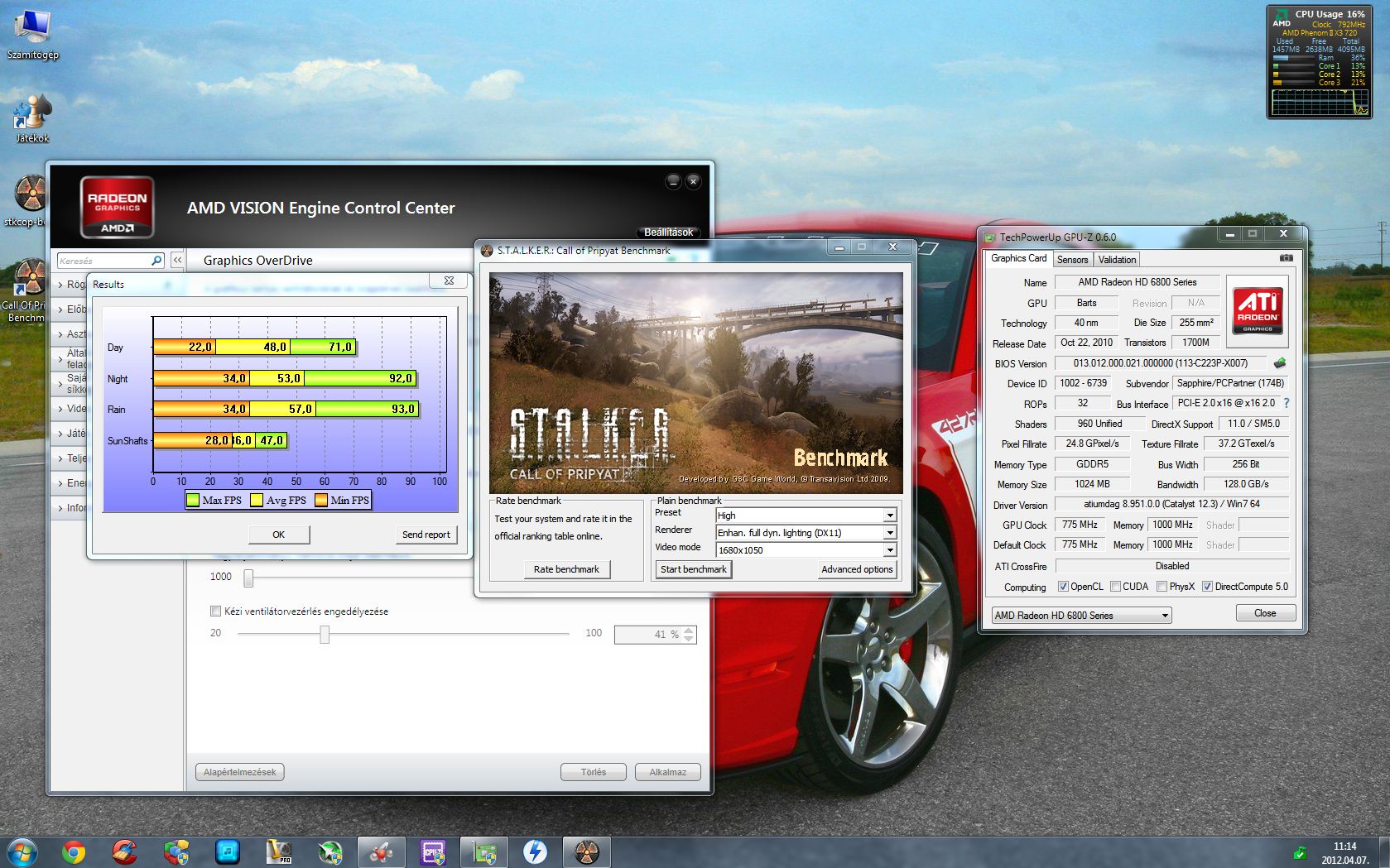The width and height of the screenshot is (1390, 868).
Task: Open the Preset dropdown set to High
Action: point(806,515)
